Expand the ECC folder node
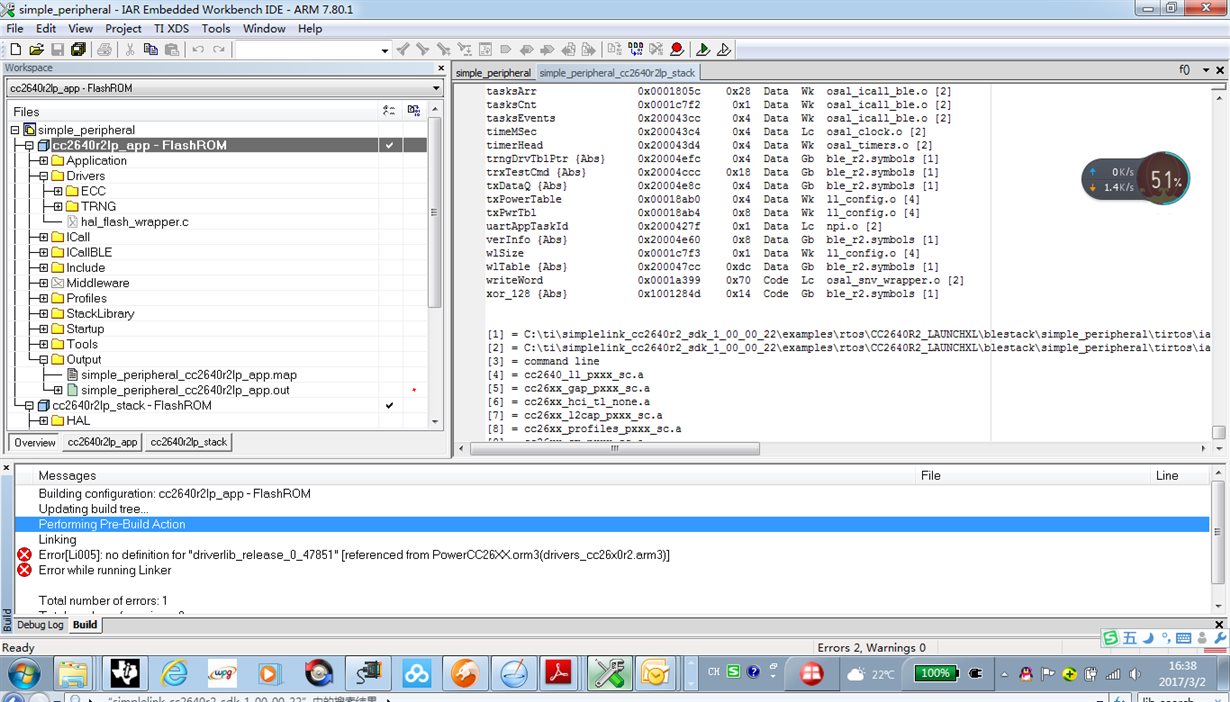1230x702 pixels. (x=58, y=191)
